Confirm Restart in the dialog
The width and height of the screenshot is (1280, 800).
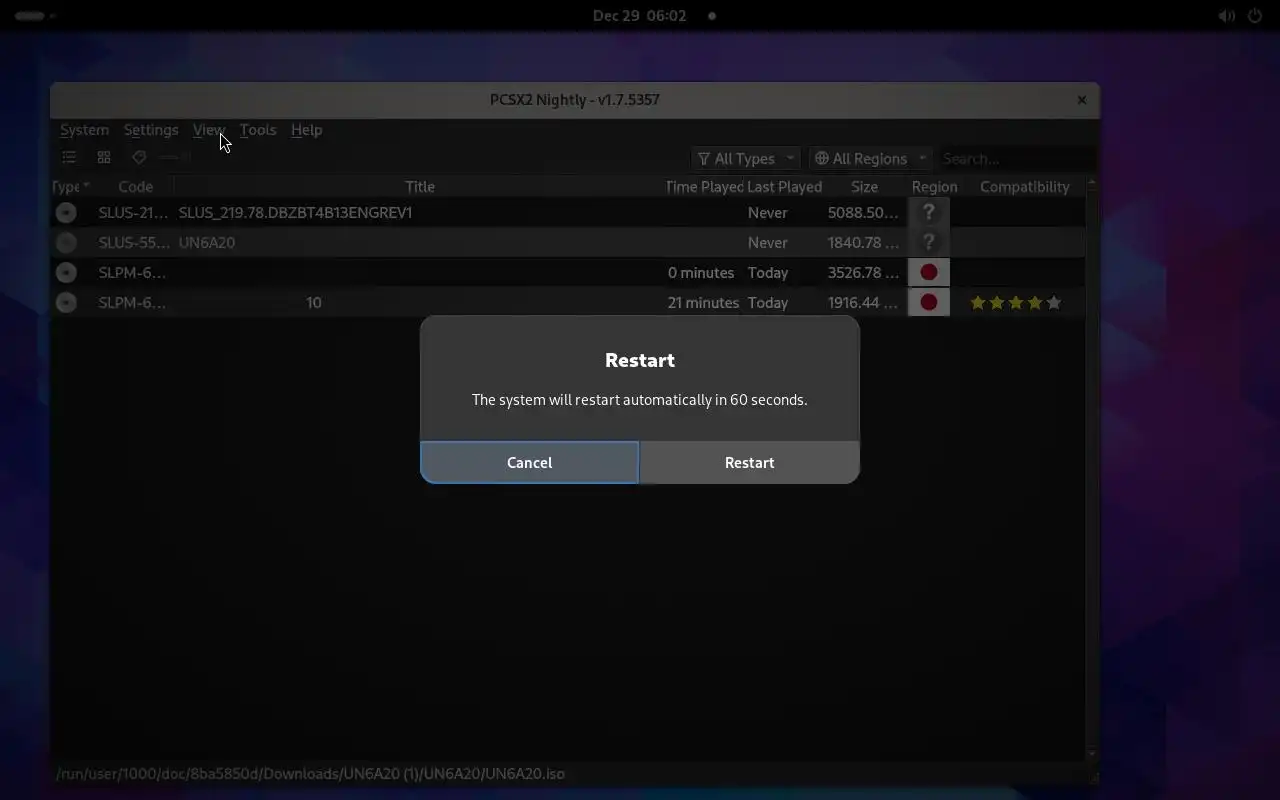click(749, 462)
